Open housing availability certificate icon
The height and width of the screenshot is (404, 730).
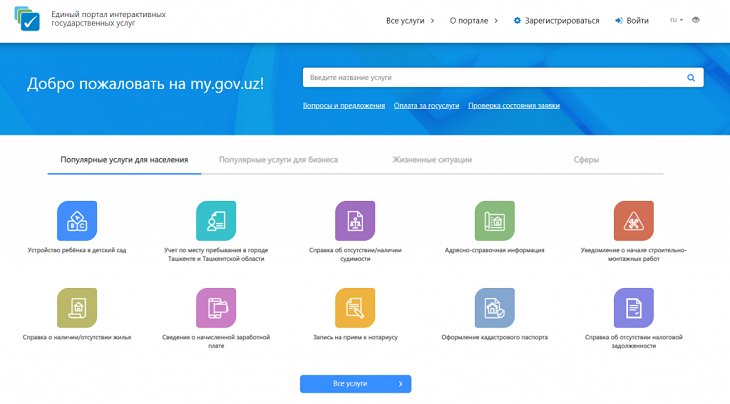[77, 308]
